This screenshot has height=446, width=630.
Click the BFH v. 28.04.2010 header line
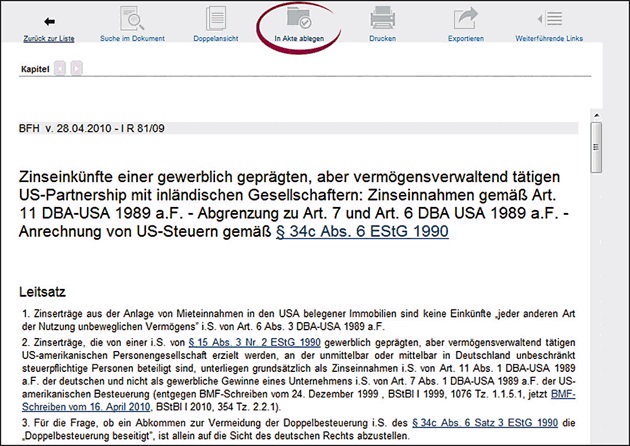click(92, 129)
